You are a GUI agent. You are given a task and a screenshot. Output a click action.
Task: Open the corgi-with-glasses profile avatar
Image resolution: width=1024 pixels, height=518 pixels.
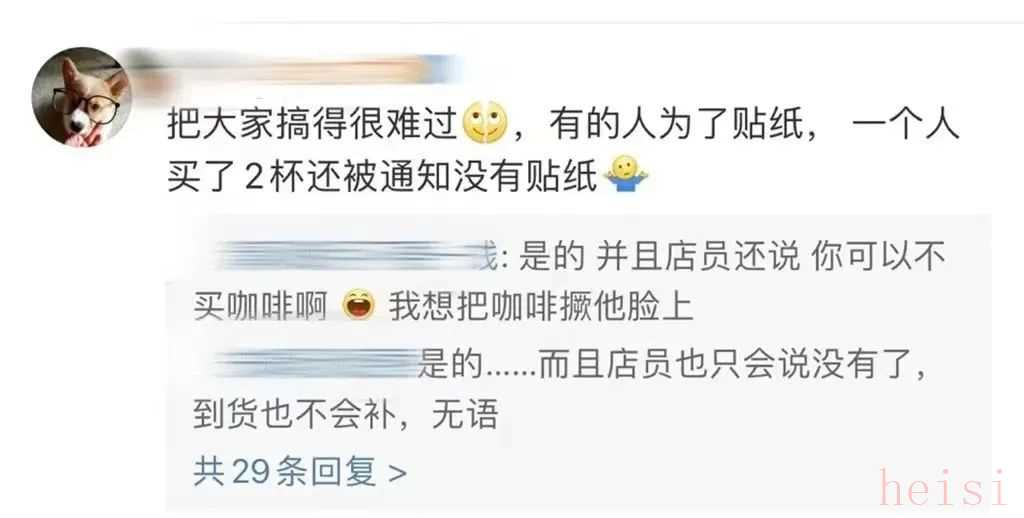(x=82, y=97)
